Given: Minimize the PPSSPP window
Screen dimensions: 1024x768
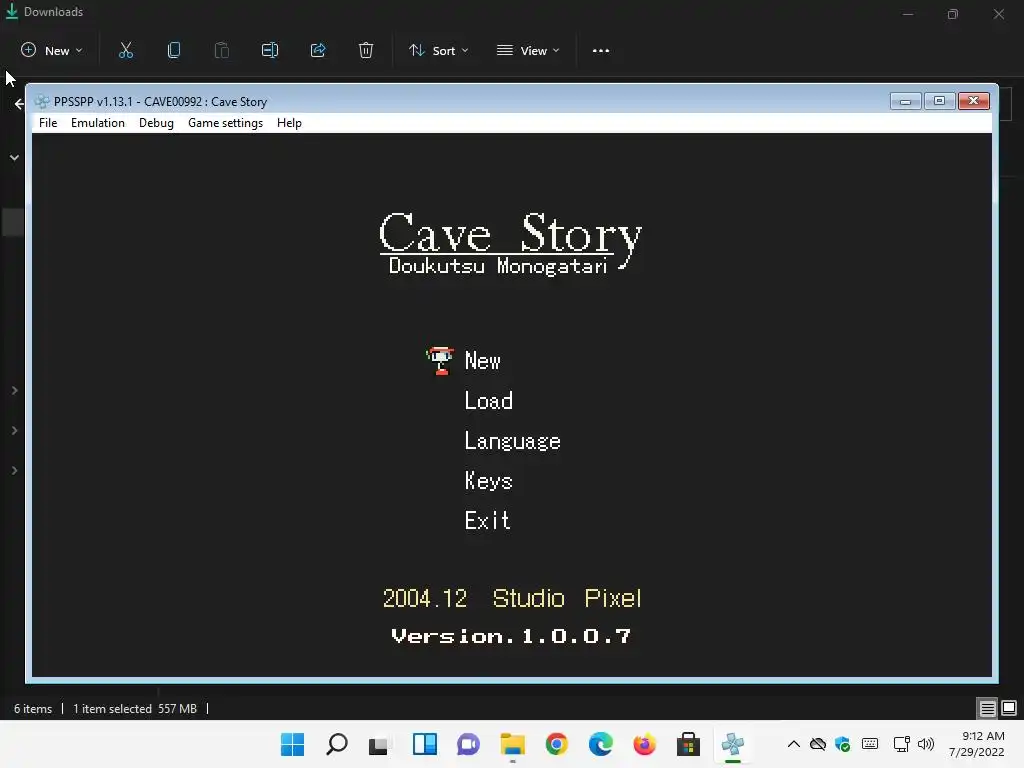Looking at the screenshot, I should (x=905, y=101).
